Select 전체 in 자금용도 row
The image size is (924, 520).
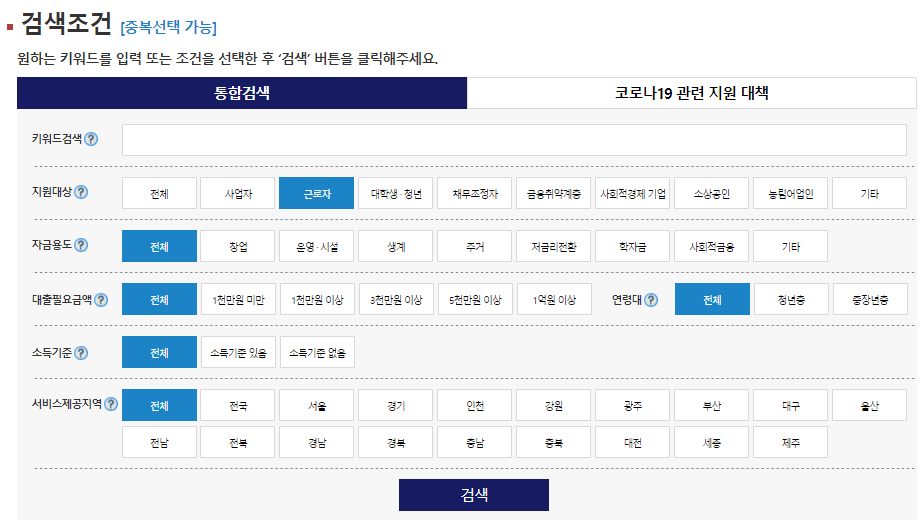[x=159, y=246]
